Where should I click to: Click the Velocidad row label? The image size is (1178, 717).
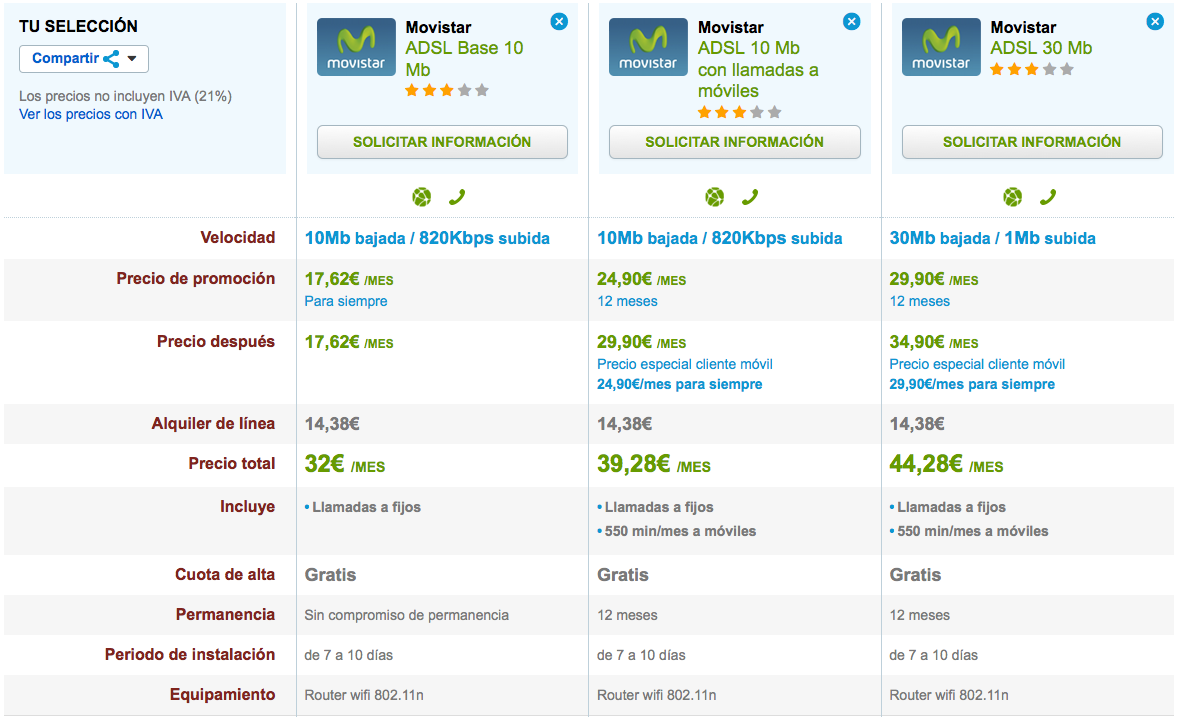(237, 237)
